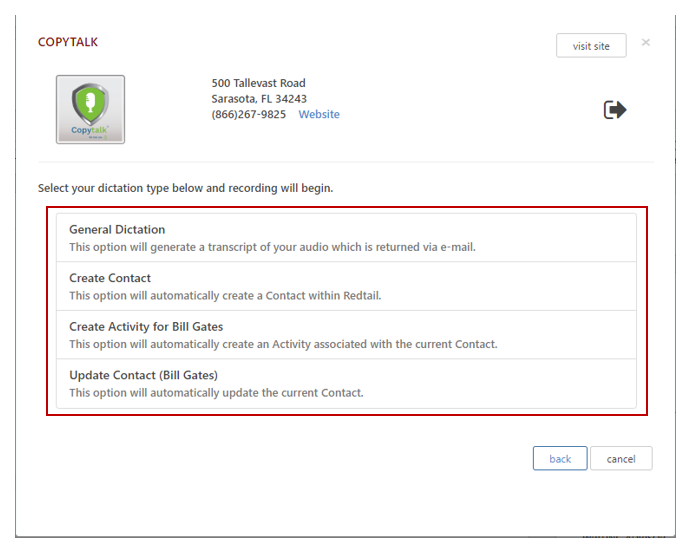Choose the Create Contact option
The height and width of the screenshot is (546, 687).
pyautogui.click(x=346, y=287)
